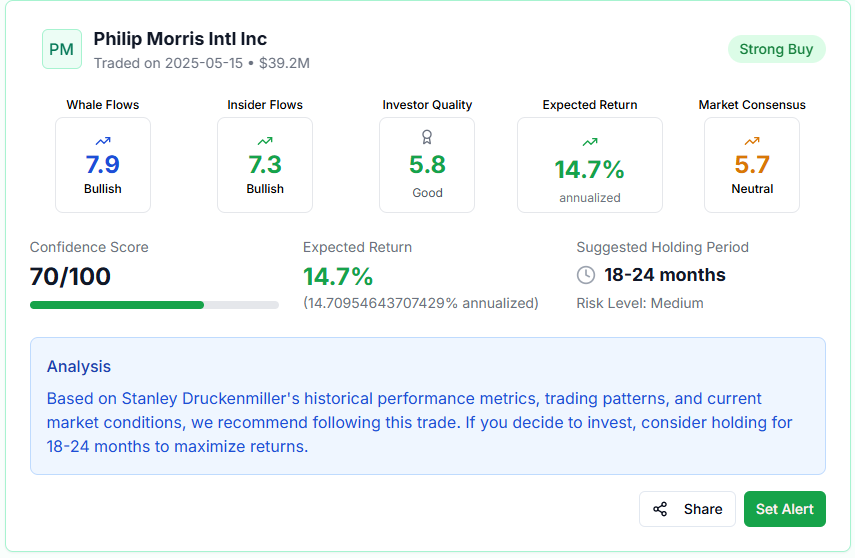Click the 70/100 confidence score value

tap(70, 277)
